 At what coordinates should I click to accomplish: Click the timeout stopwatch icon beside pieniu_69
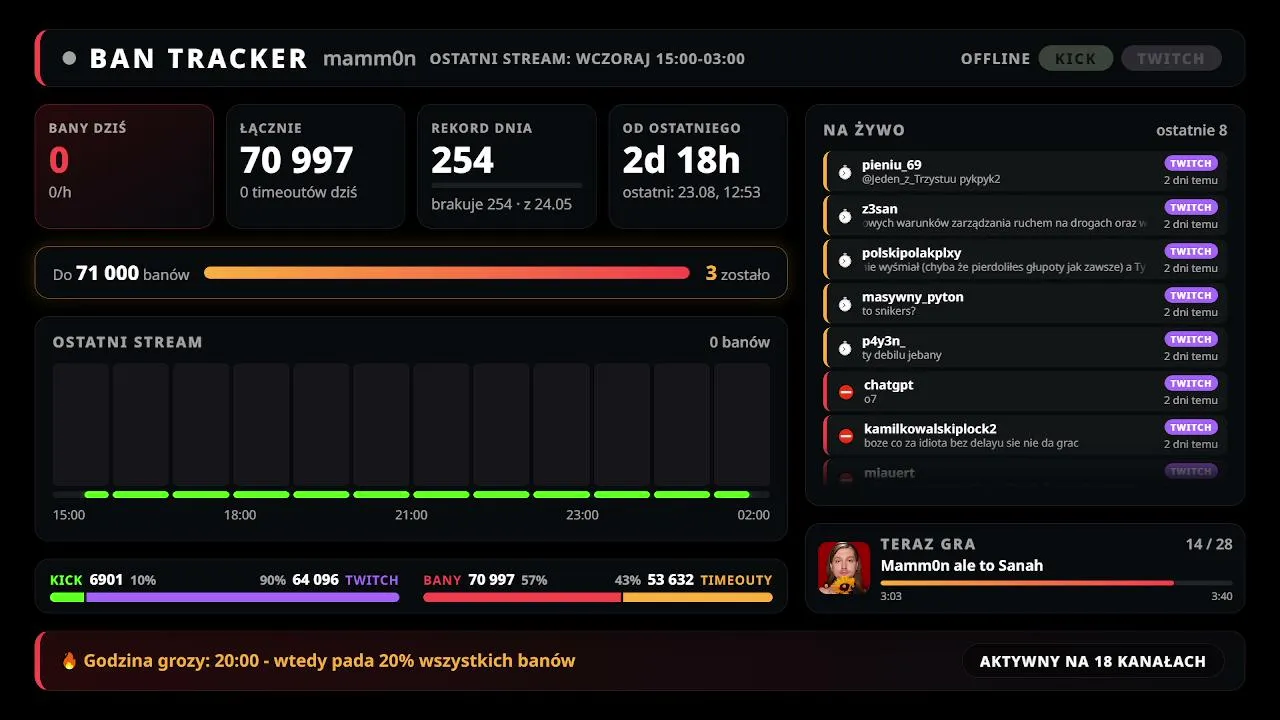tap(845, 172)
